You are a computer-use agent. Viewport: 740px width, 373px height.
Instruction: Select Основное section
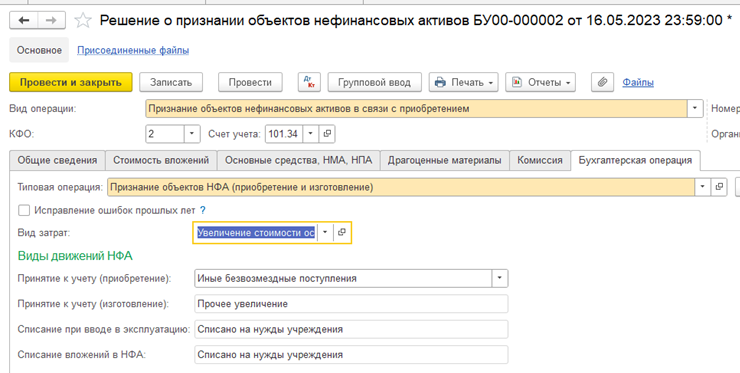[x=39, y=50]
